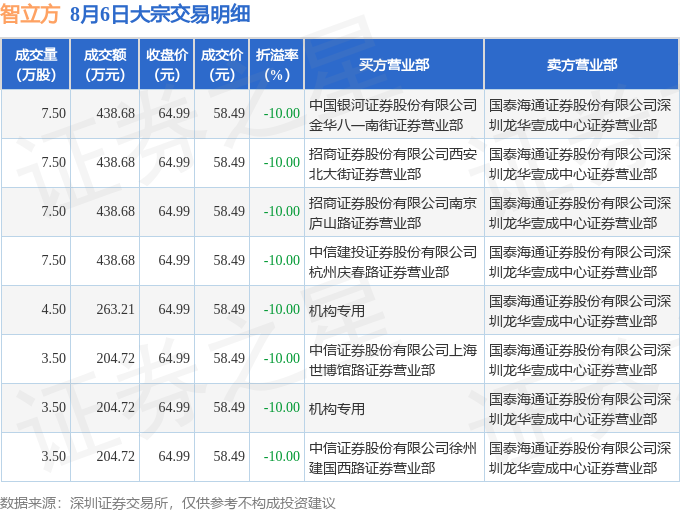Image resolution: width=680 pixels, height=512 pixels.
Task: Select the 收盘价(元) column header
Action: point(167,65)
